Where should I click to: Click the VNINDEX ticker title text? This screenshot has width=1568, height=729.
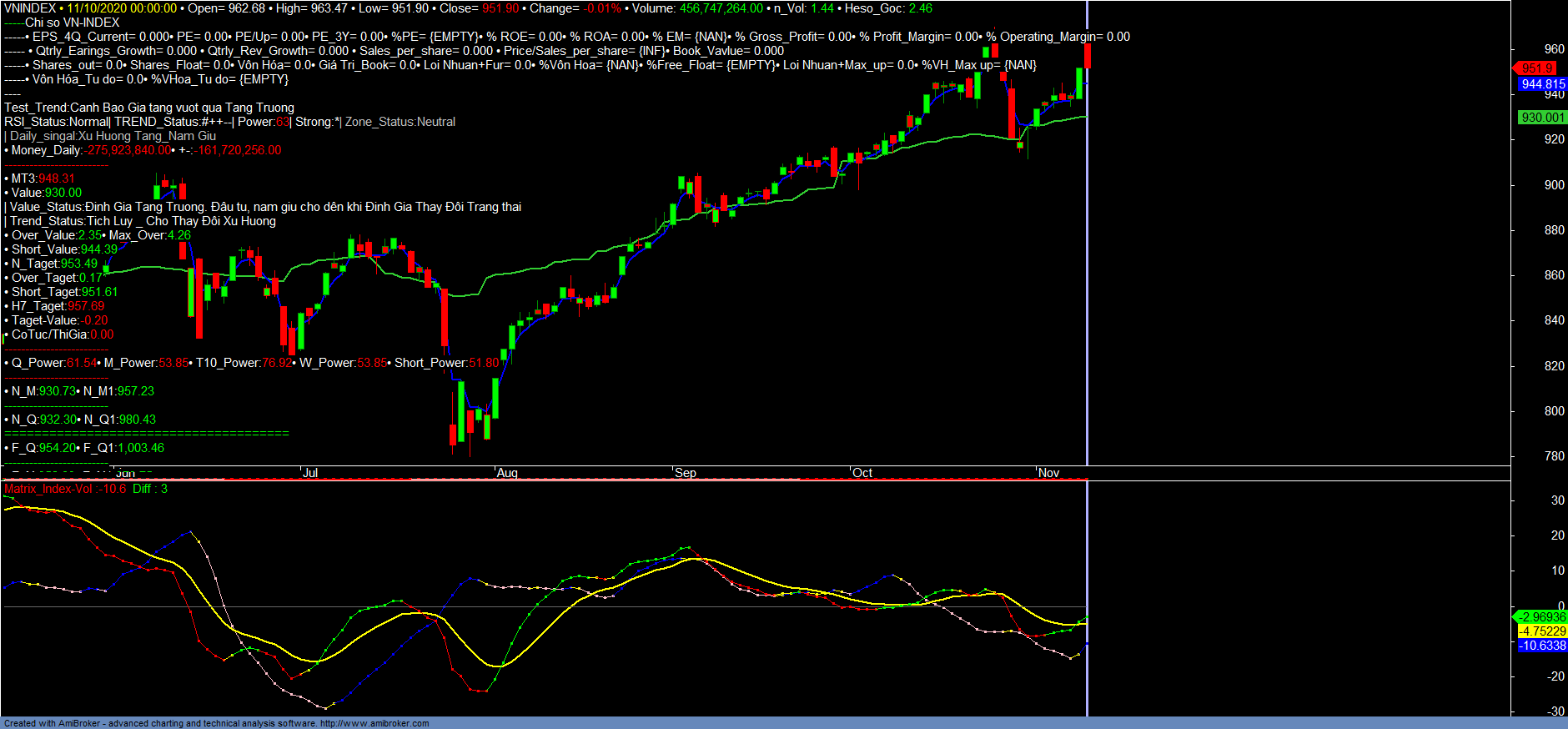coord(30,8)
